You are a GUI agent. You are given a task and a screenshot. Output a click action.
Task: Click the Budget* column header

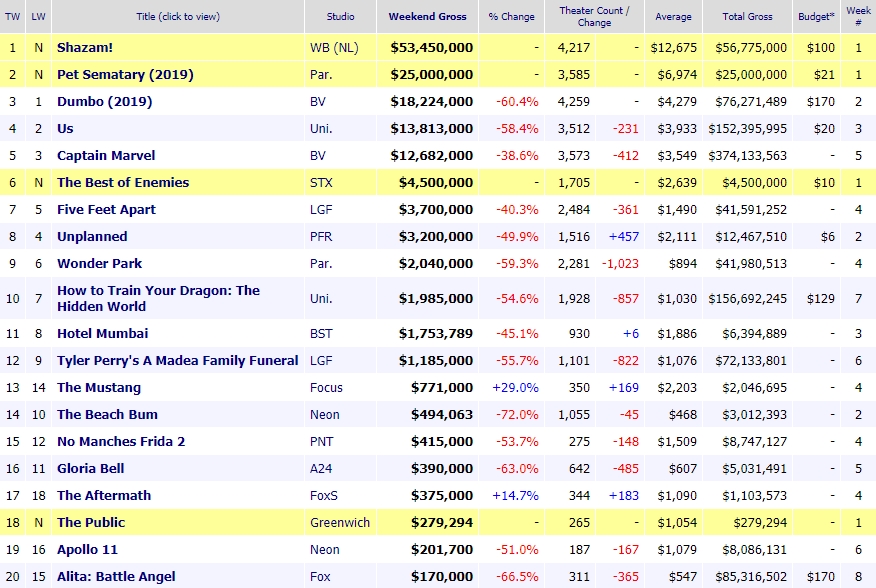click(816, 17)
